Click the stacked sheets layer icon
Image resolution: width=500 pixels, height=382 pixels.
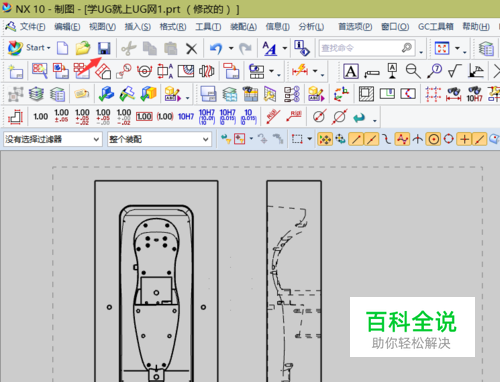(x=36, y=94)
